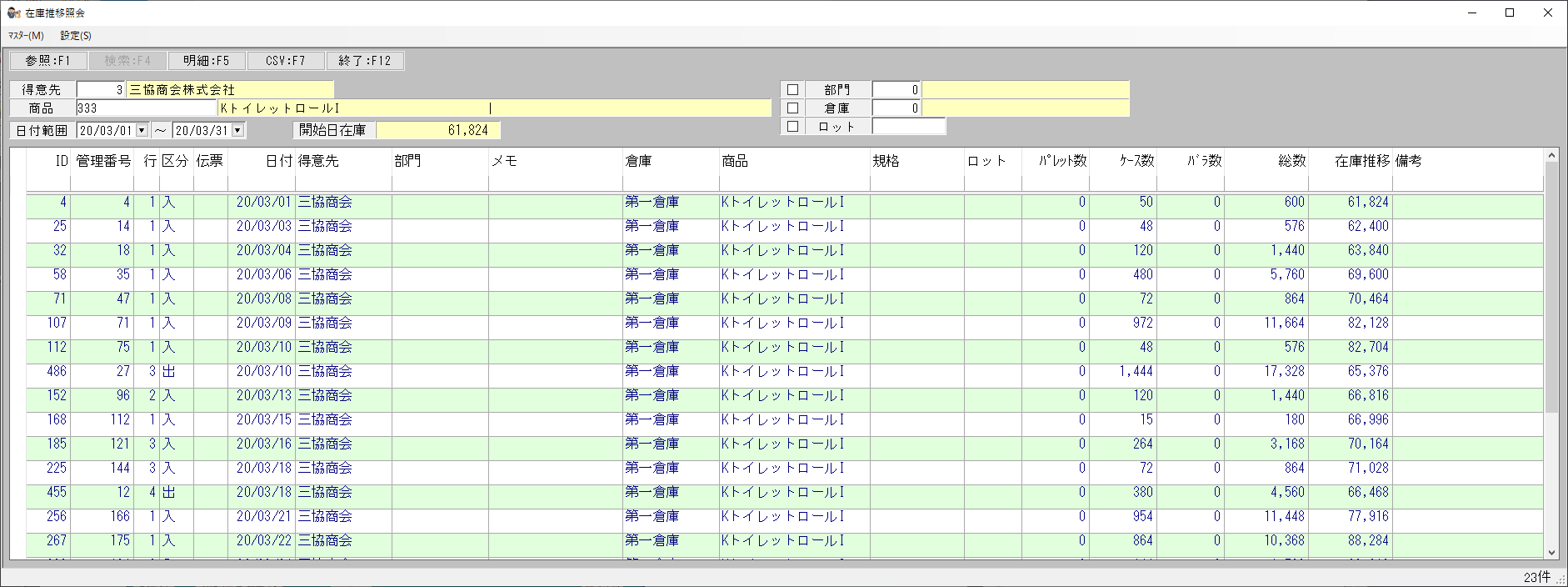
Task: Click the greyed 検索:F4 button
Action: coord(127,61)
